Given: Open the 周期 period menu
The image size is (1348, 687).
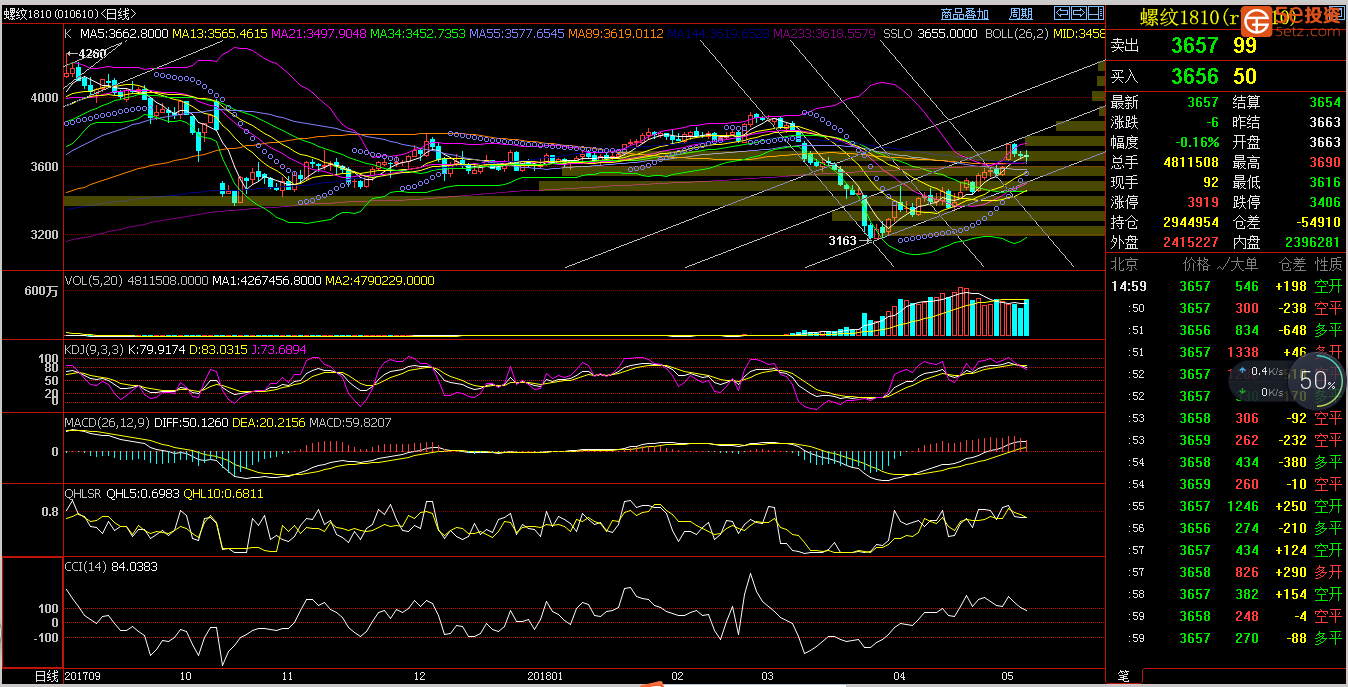Looking at the screenshot, I should click(1020, 14).
